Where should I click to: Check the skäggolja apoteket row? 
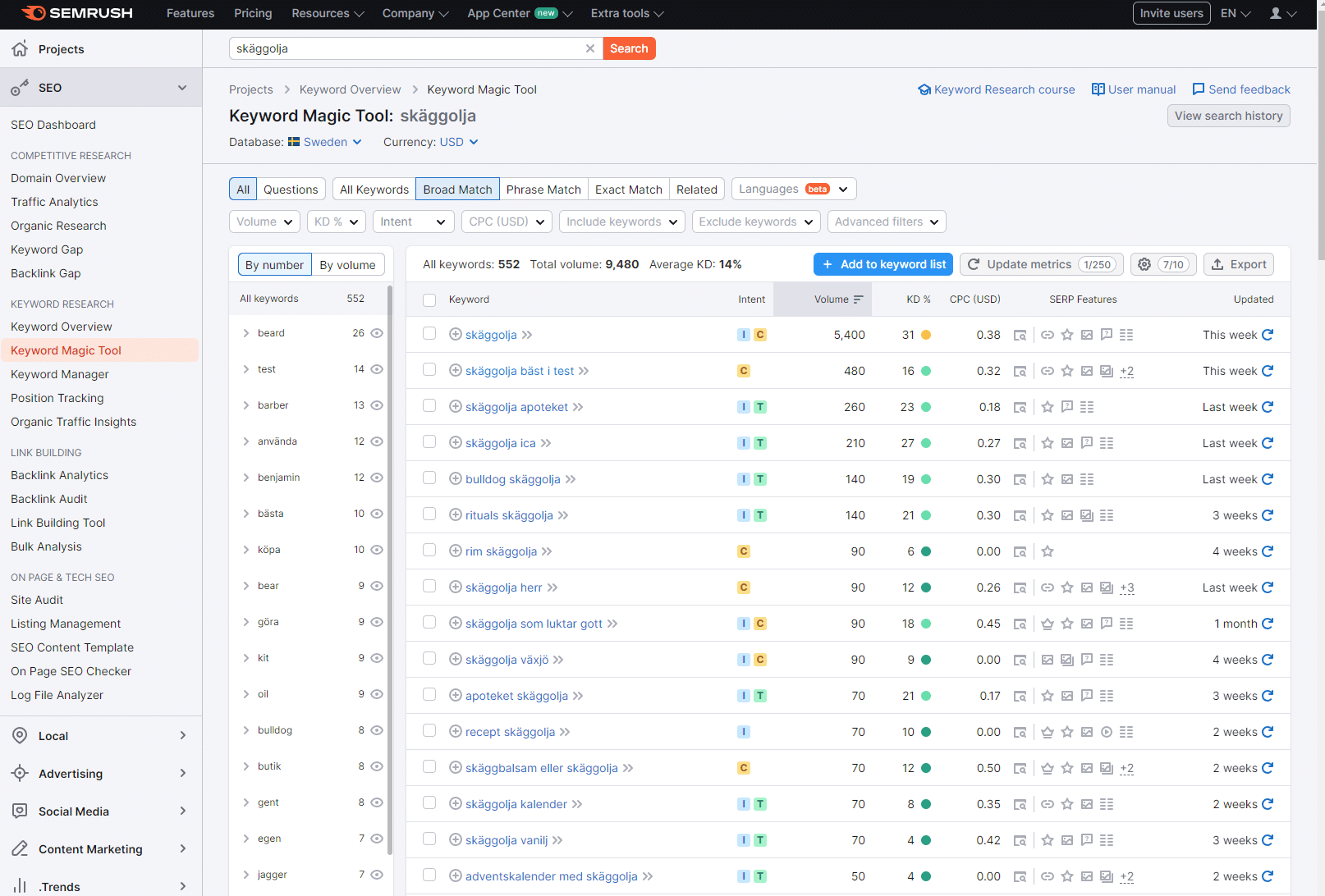point(429,406)
